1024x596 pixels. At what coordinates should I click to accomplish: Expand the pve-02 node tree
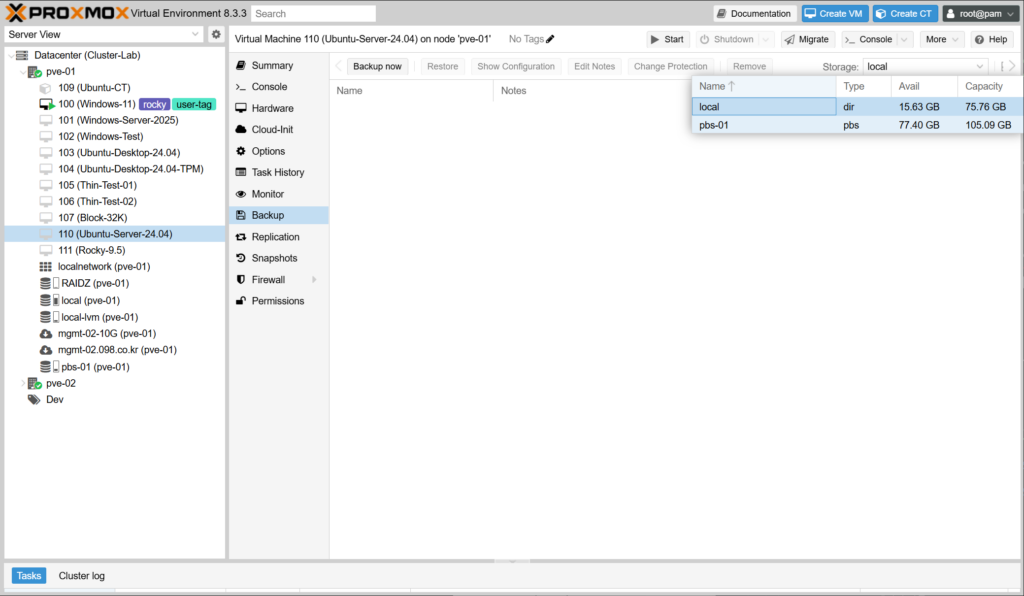[22, 383]
